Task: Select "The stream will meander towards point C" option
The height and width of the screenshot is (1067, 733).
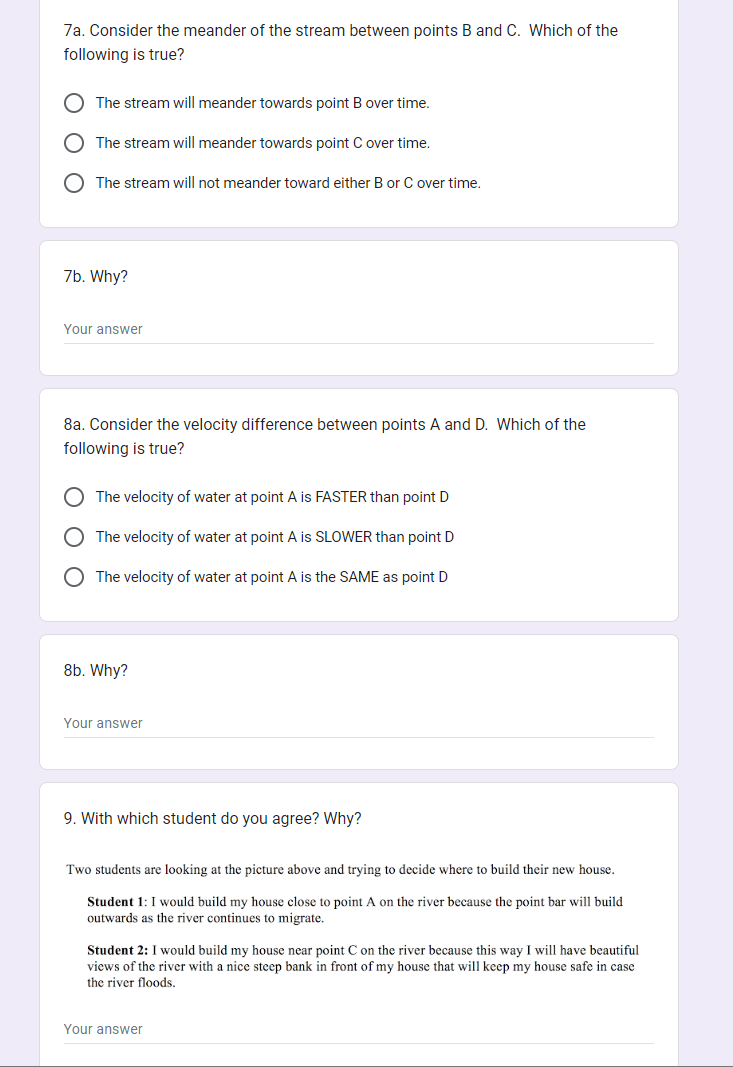Action: pyautogui.click(x=74, y=143)
